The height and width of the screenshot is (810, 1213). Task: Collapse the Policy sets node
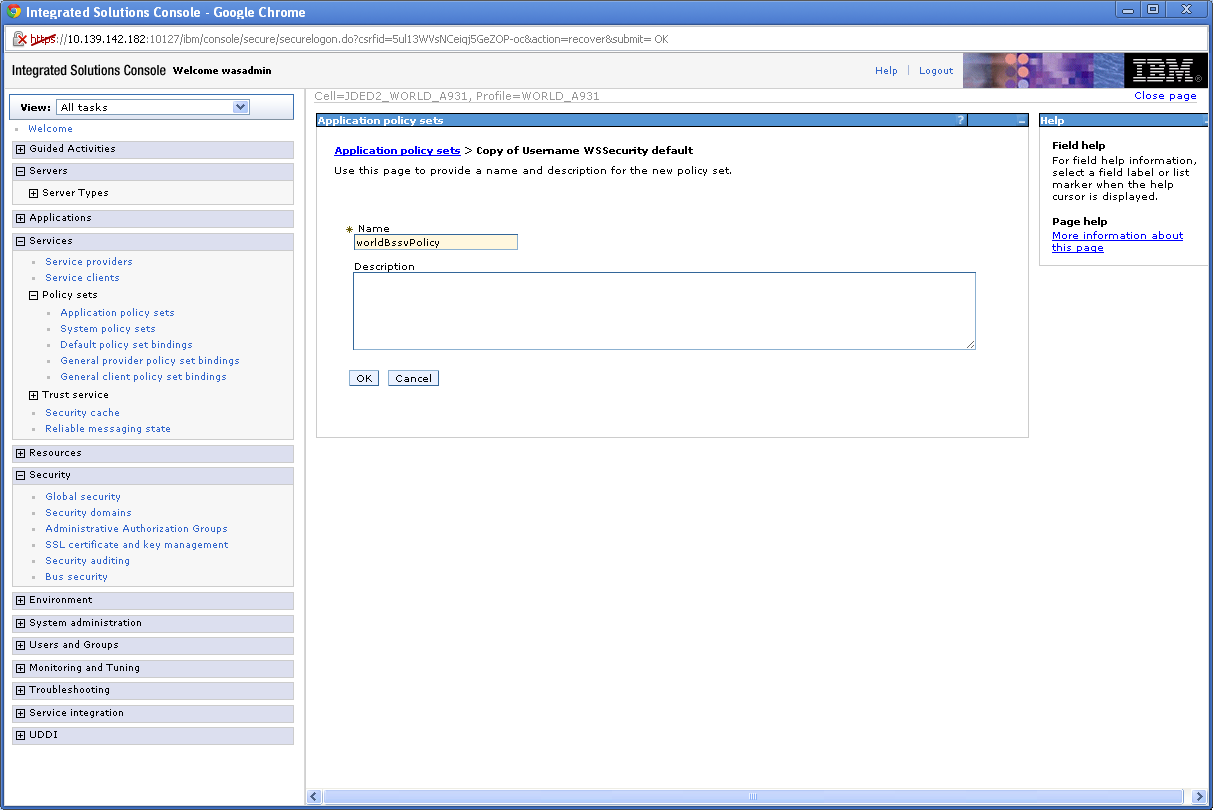tap(33, 295)
